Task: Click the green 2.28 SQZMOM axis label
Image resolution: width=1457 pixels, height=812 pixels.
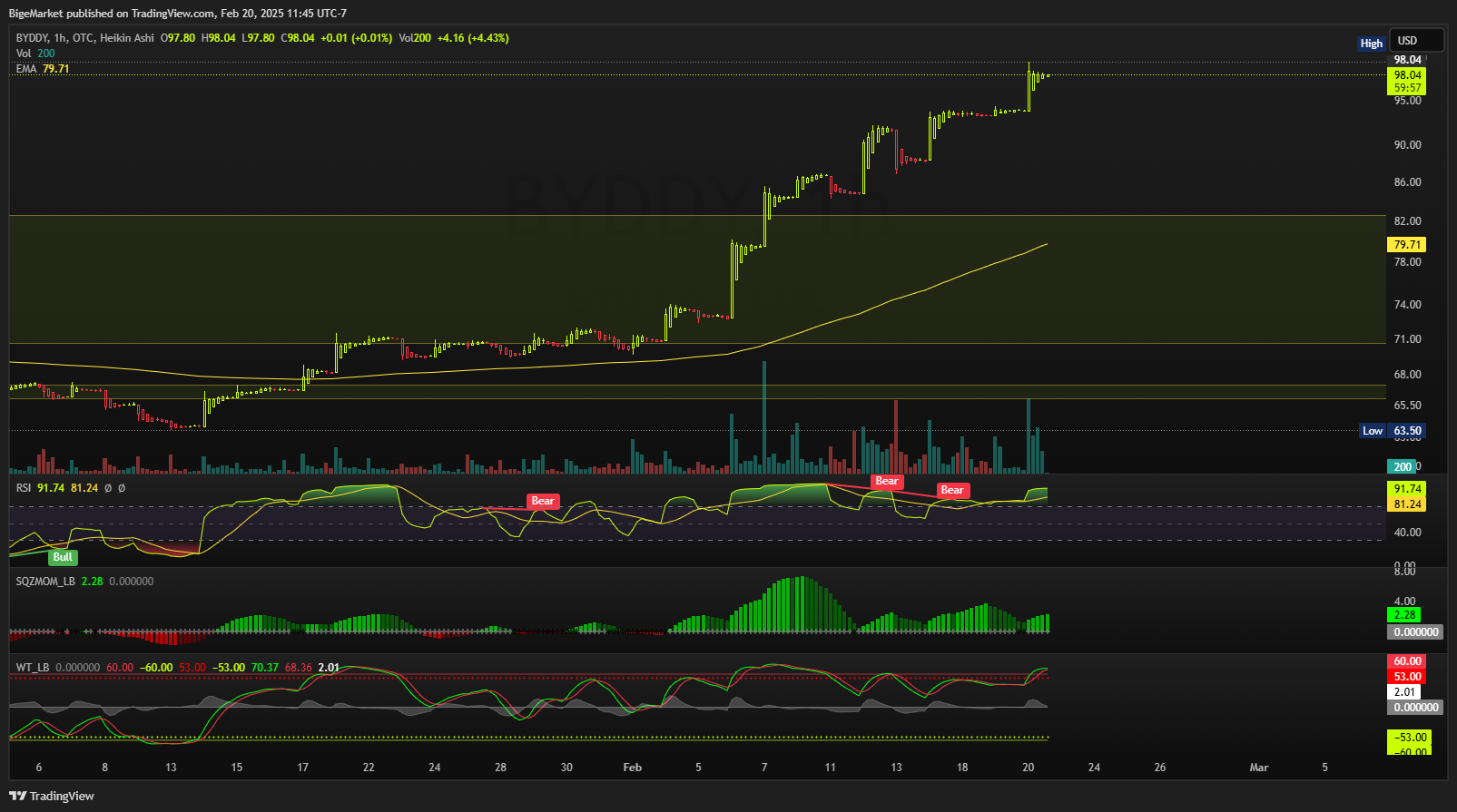Action: [1404, 615]
